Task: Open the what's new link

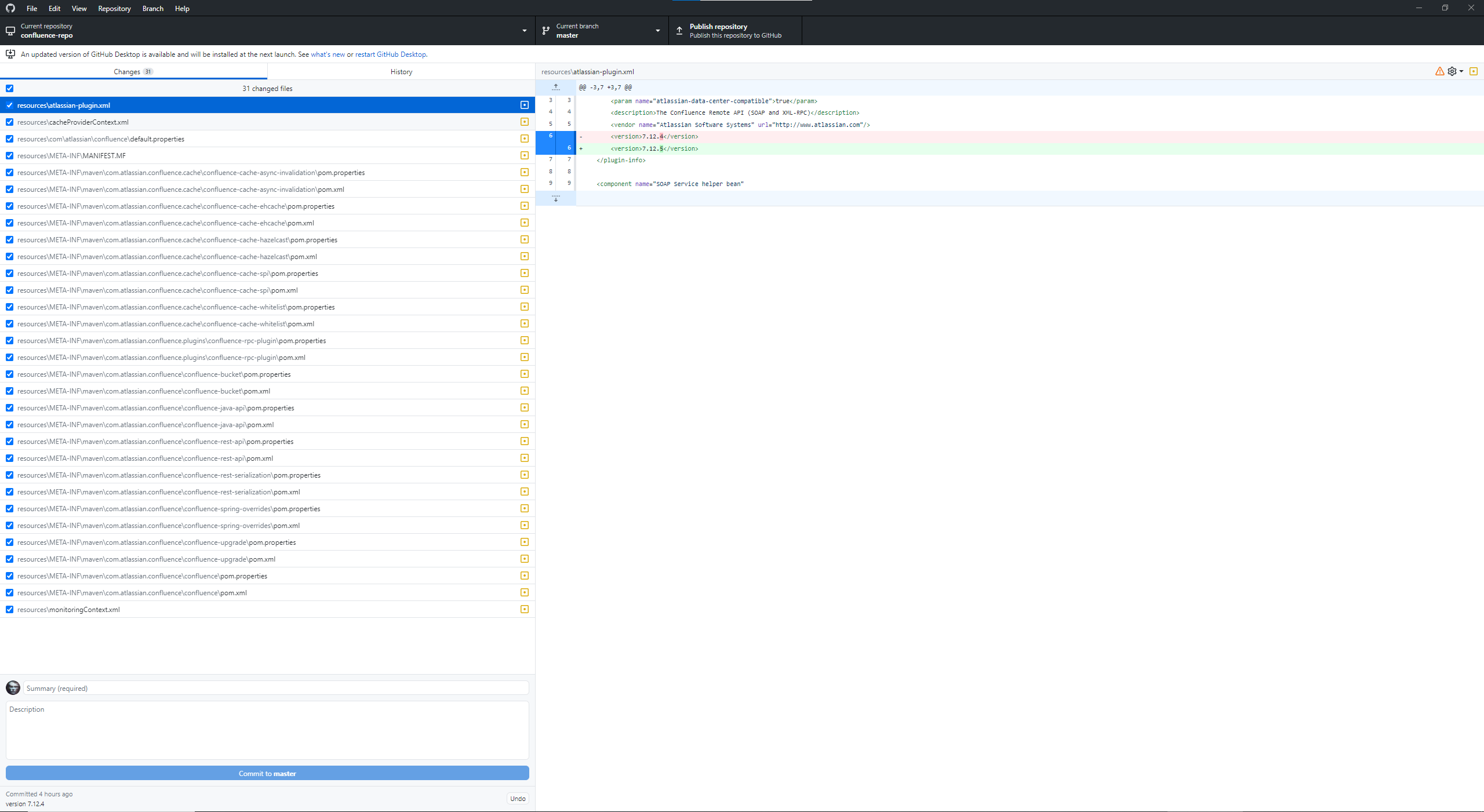Action: (328, 54)
